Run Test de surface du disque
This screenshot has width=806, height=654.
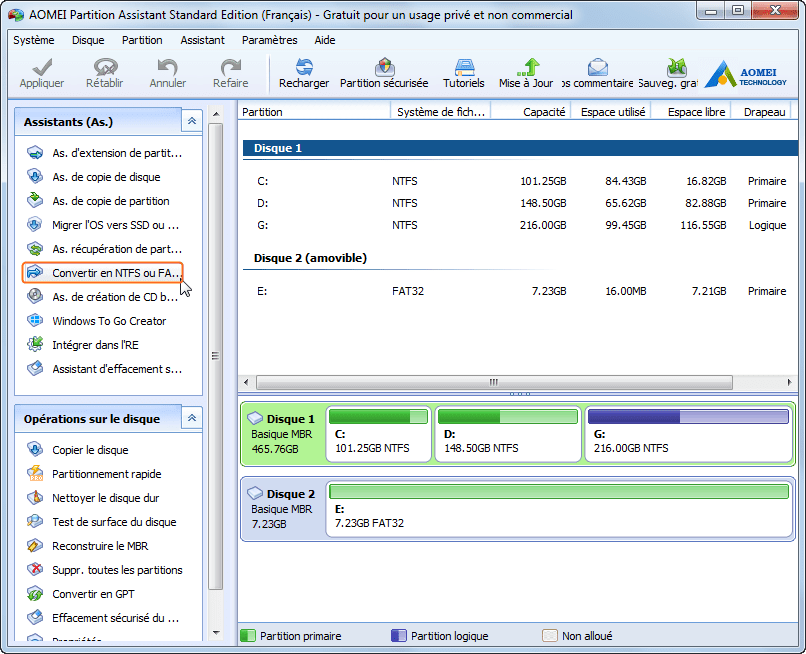[x=102, y=522]
